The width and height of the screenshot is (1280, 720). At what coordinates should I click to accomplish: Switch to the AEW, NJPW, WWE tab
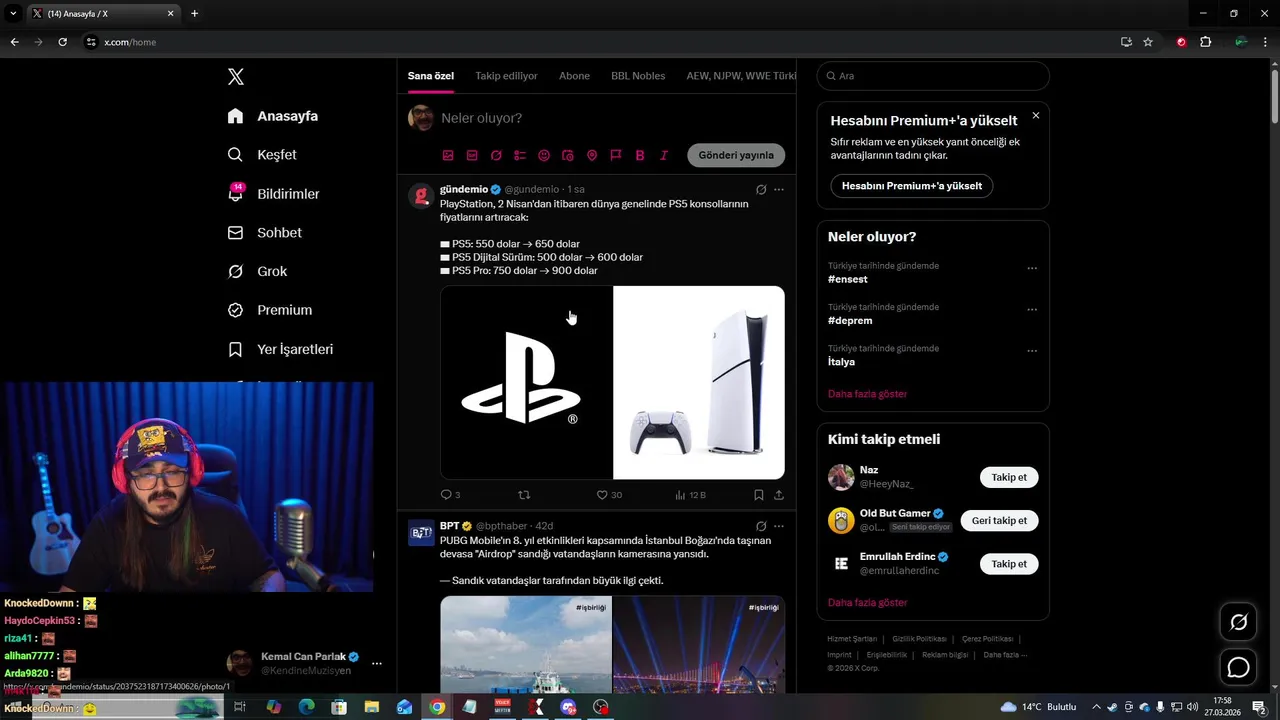tap(741, 76)
